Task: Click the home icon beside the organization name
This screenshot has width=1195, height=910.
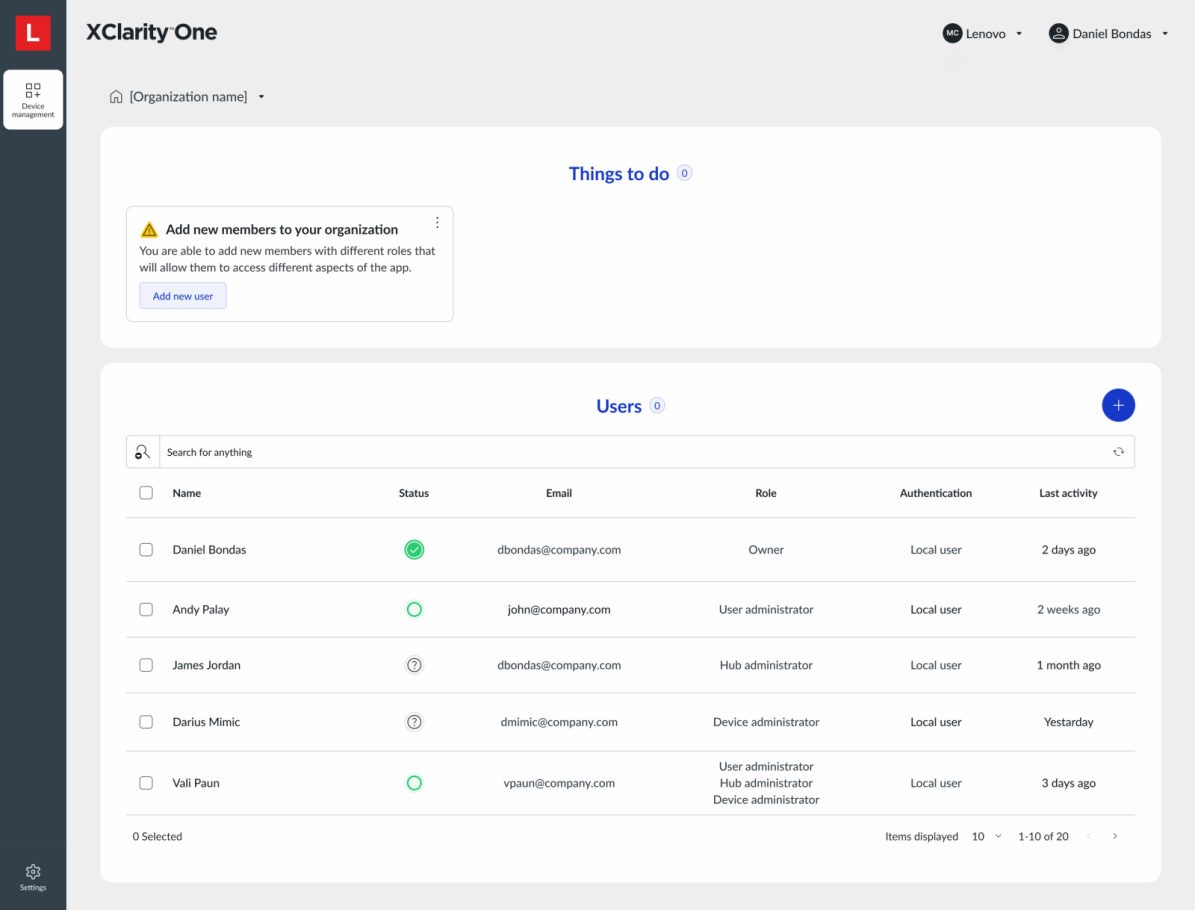Action: pyautogui.click(x=116, y=97)
